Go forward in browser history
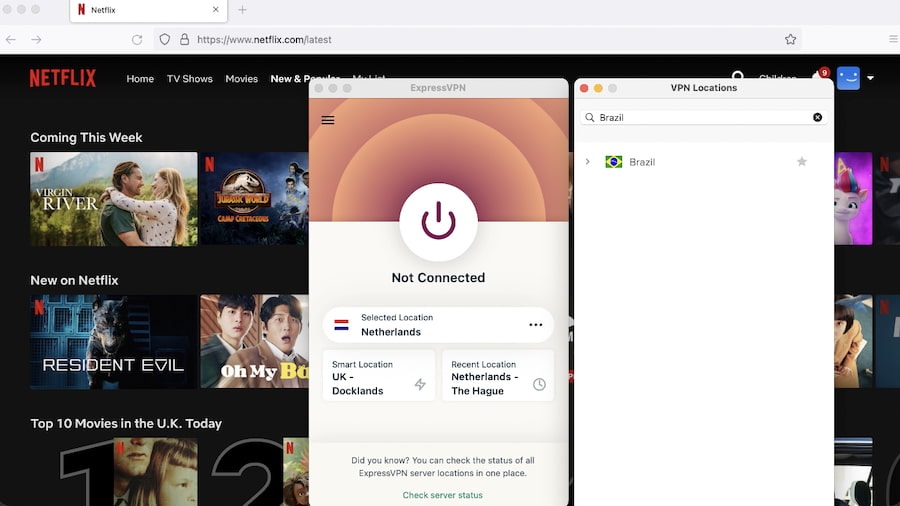Image resolution: width=900 pixels, height=506 pixels. point(36,40)
